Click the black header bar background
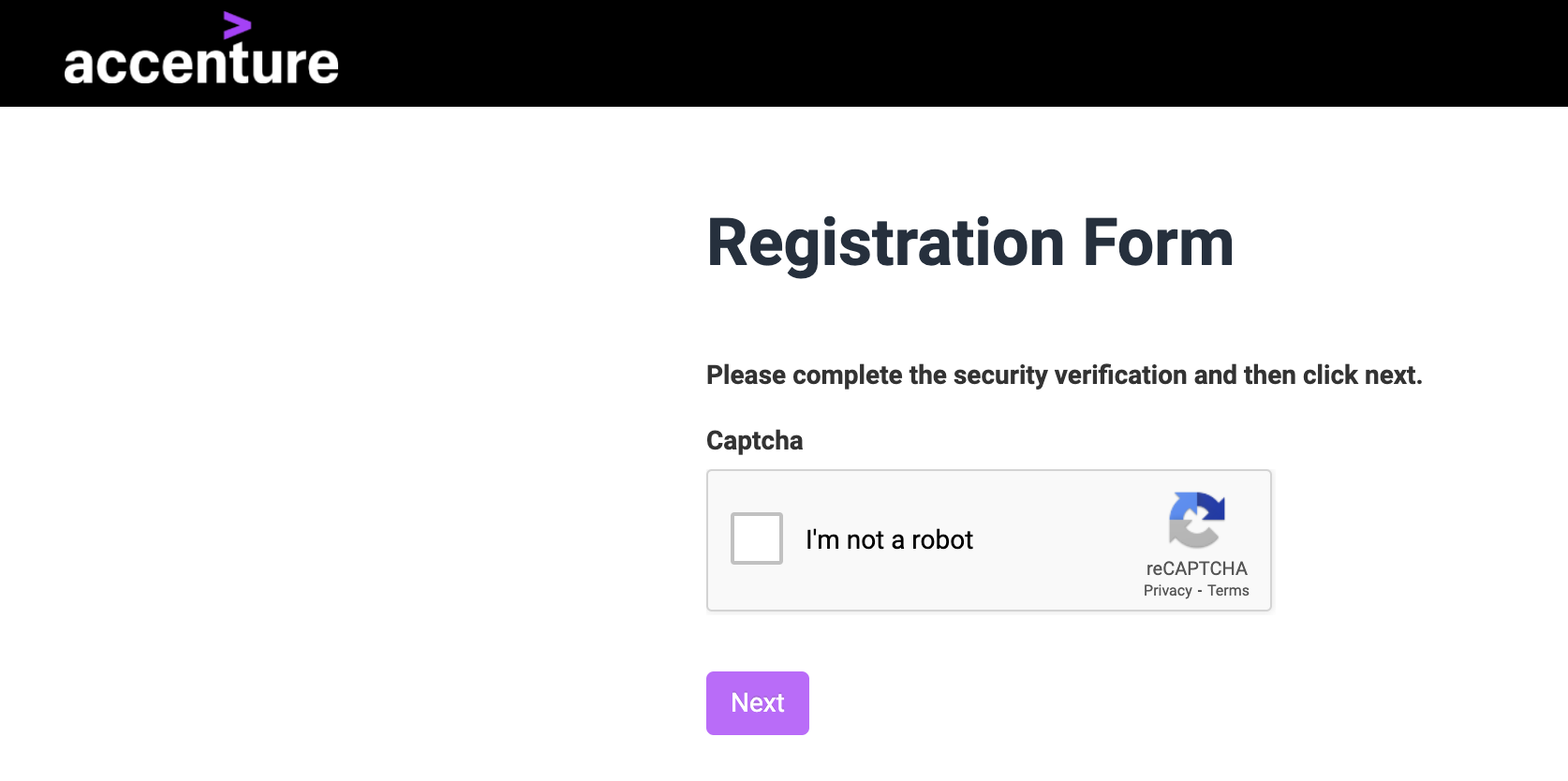Viewport: 1568px width, 781px height. tap(937, 53)
